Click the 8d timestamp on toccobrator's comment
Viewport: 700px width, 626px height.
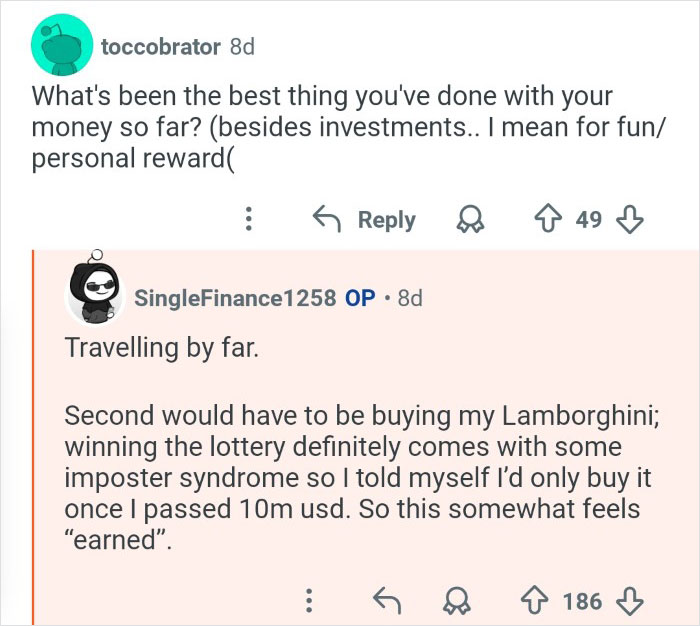[x=242, y=47]
